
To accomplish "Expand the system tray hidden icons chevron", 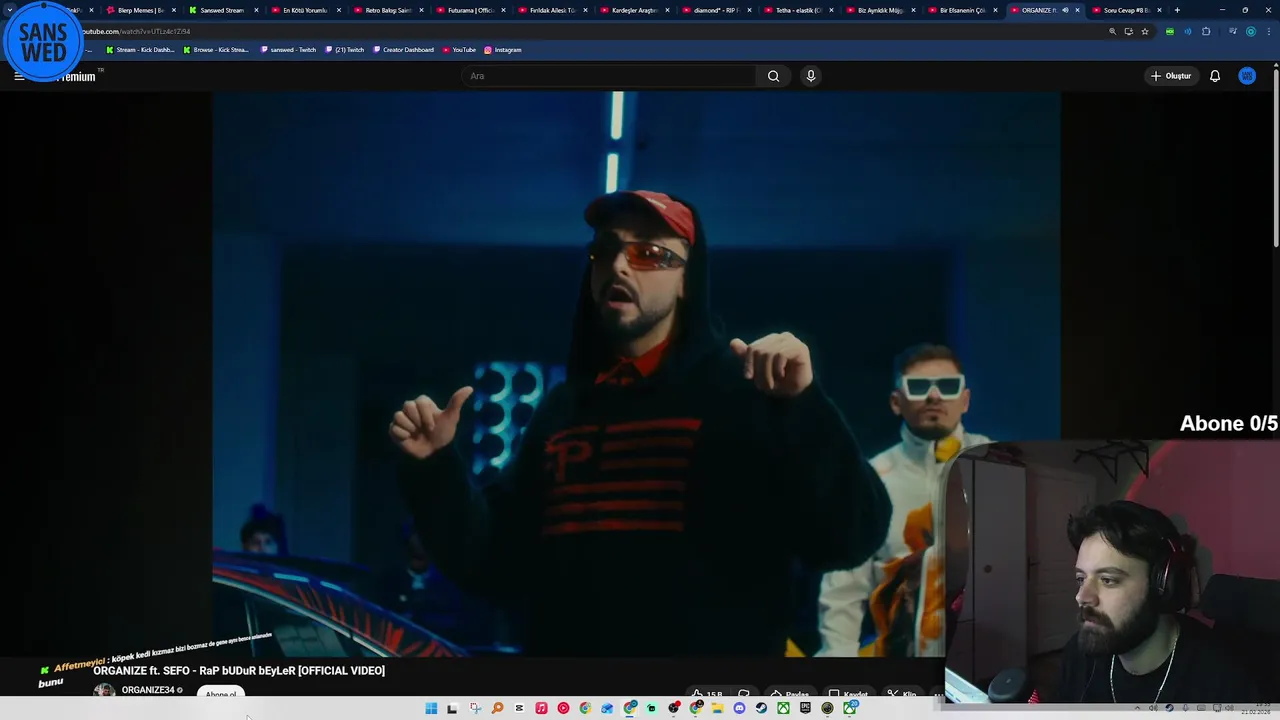I will [x=1139, y=708].
